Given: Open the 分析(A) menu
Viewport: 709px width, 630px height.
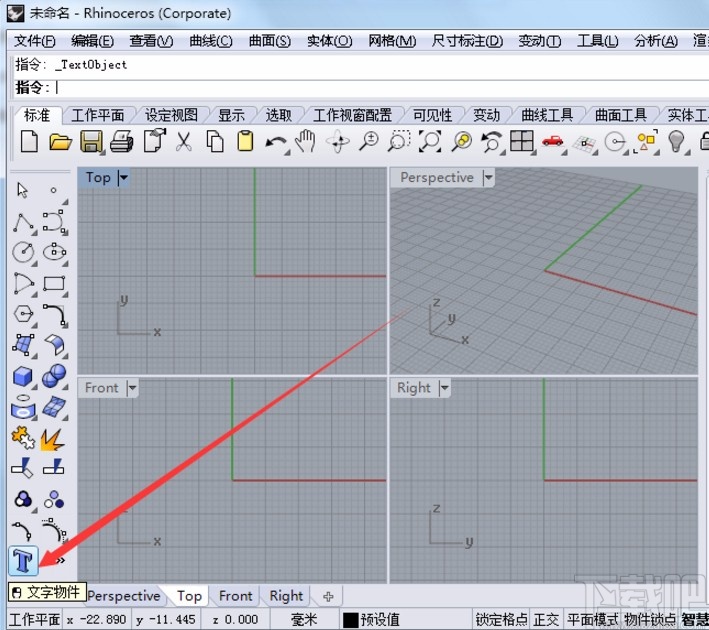Looking at the screenshot, I should point(656,41).
